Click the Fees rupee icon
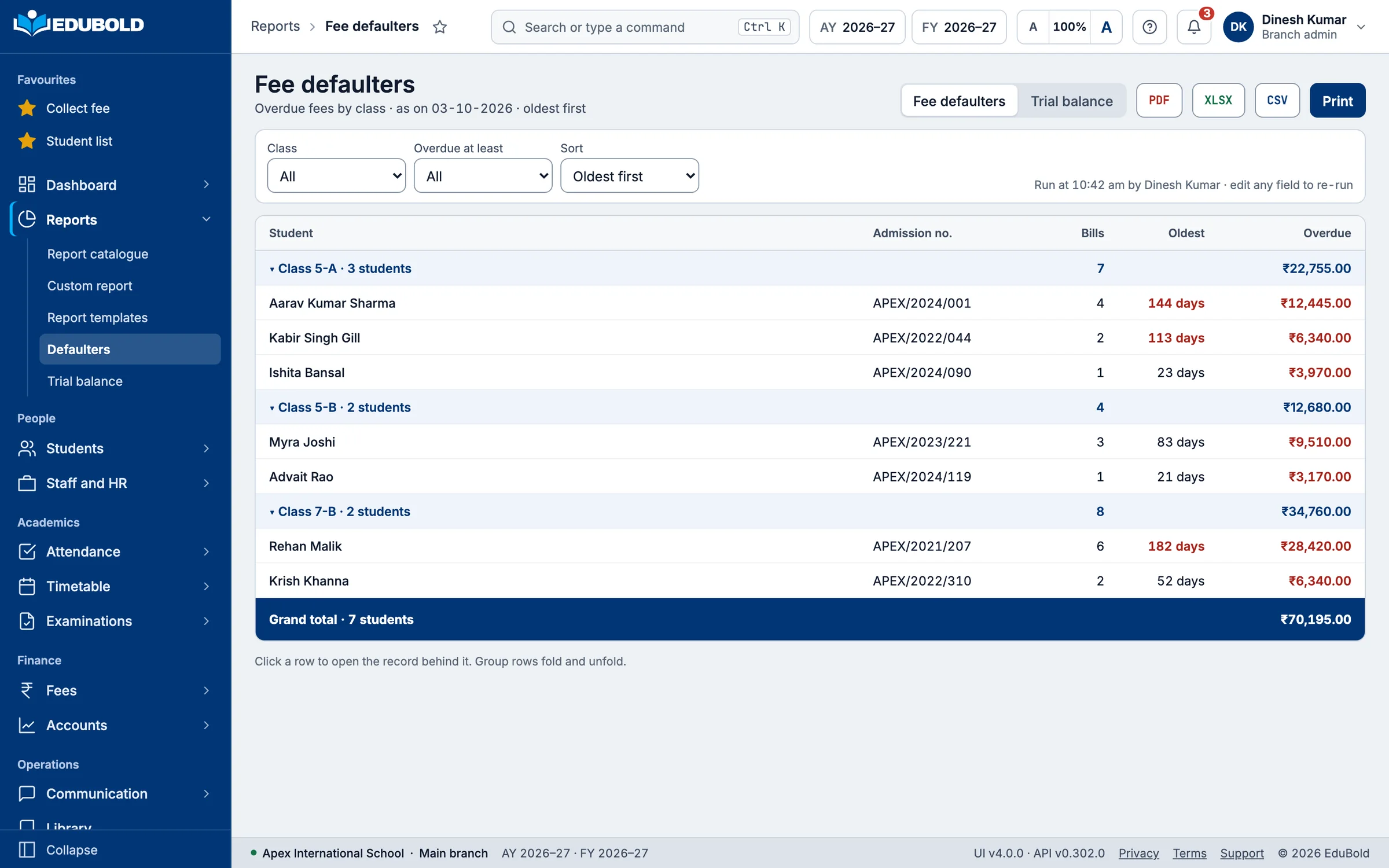Screen dimensions: 1389x868 coord(27,690)
